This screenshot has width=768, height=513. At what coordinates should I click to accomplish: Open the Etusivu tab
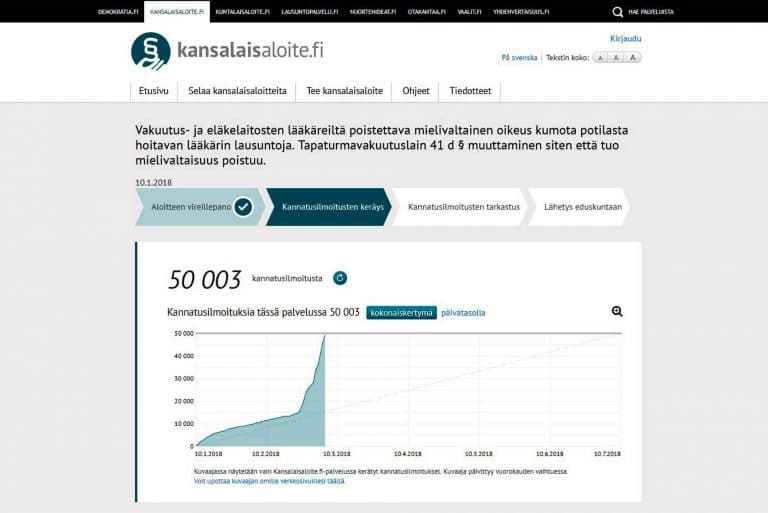coord(153,91)
